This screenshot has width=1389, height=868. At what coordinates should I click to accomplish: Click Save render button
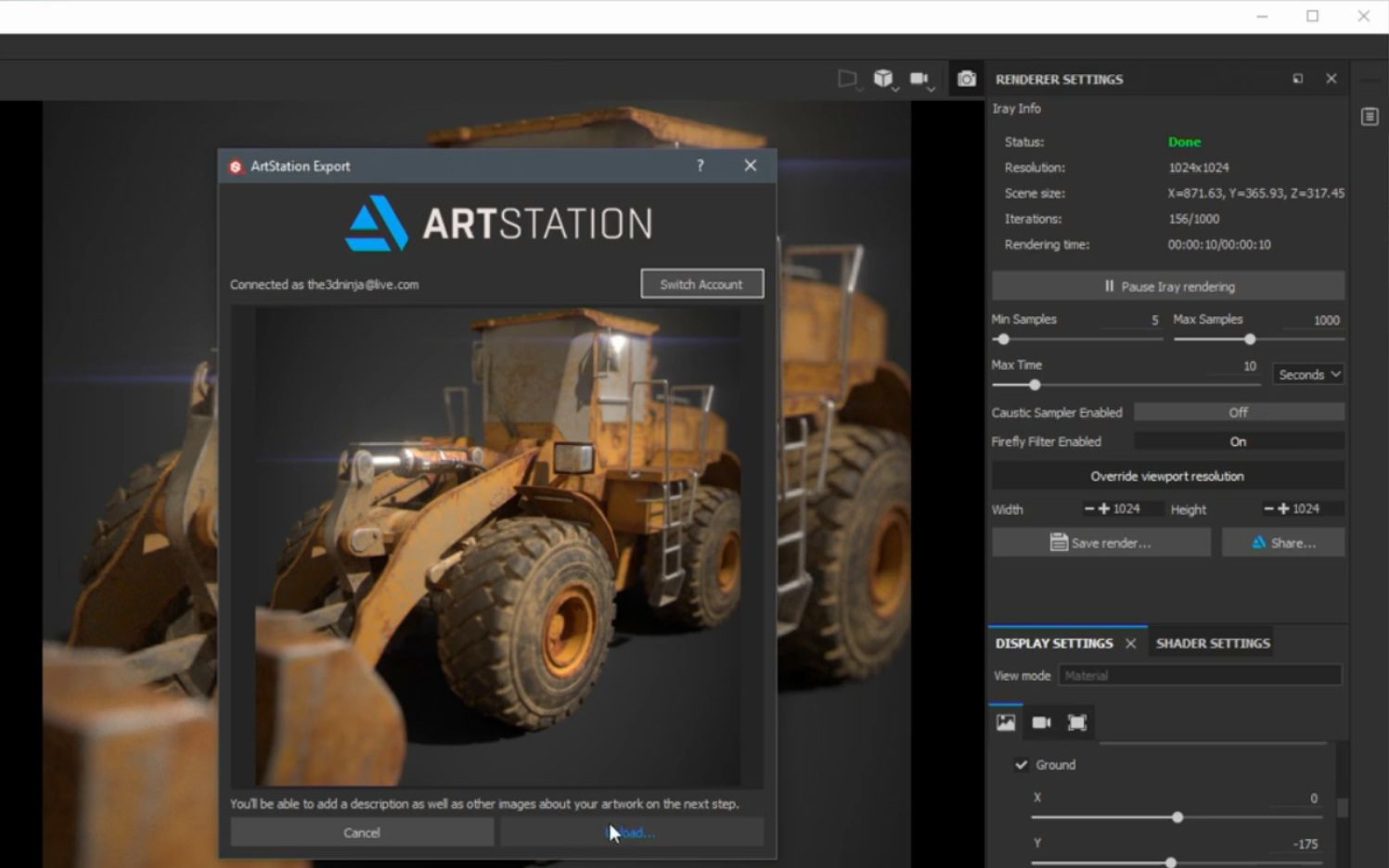coord(1101,542)
